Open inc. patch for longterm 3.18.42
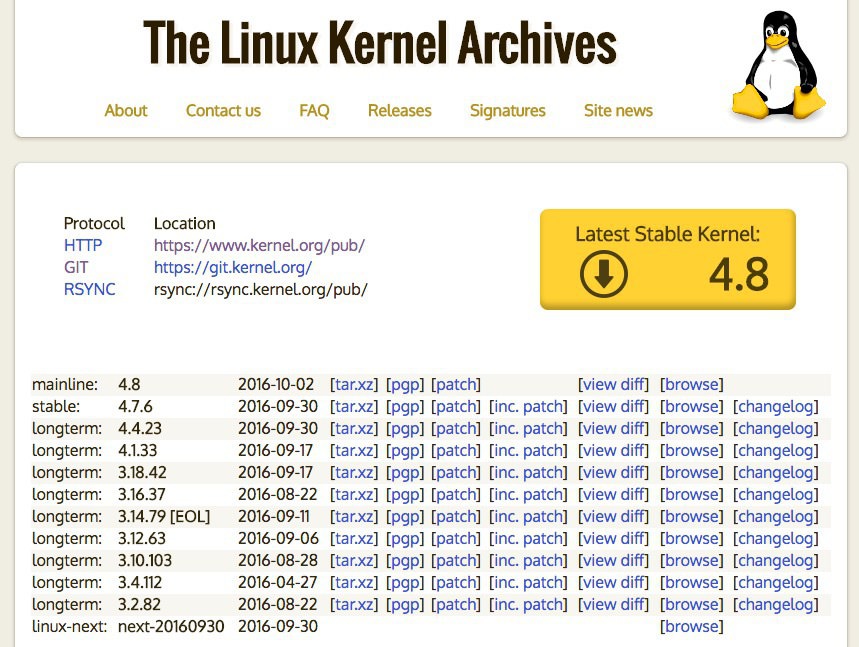Viewport: 859px width, 647px height. coord(528,472)
